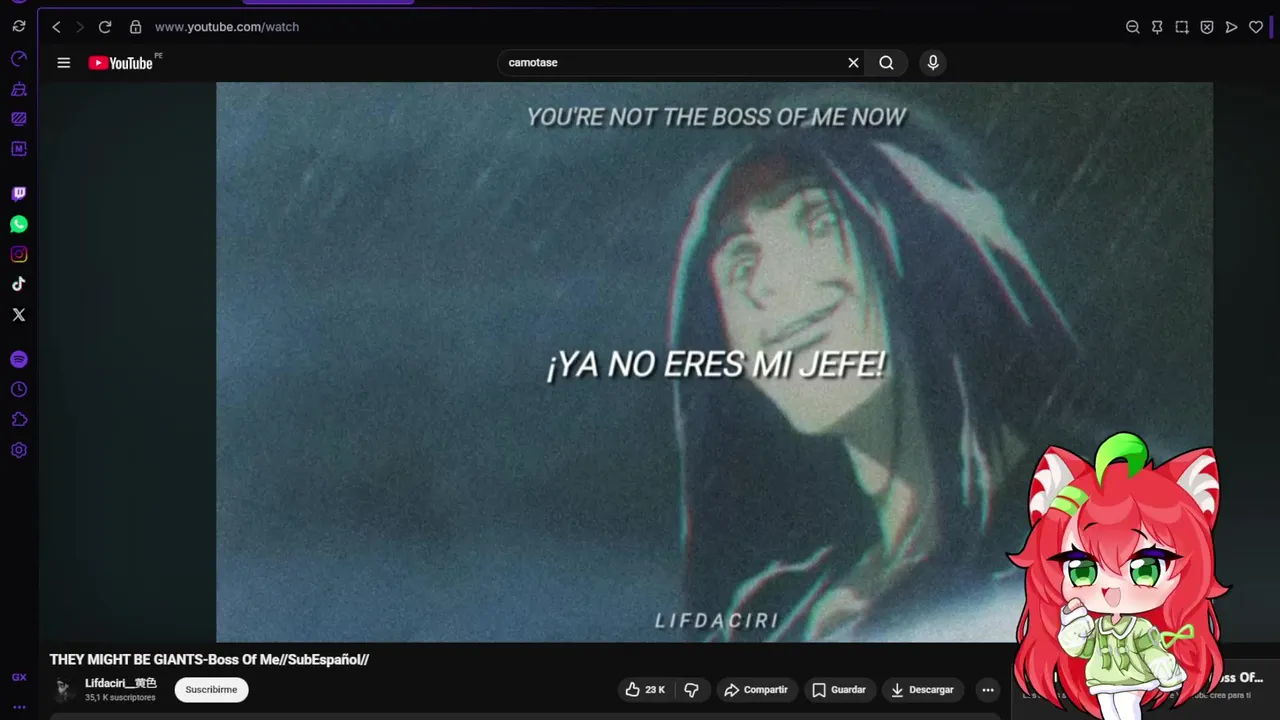Open the YouTube hamburger guide menu
This screenshot has width=1280, height=720.
pos(64,63)
